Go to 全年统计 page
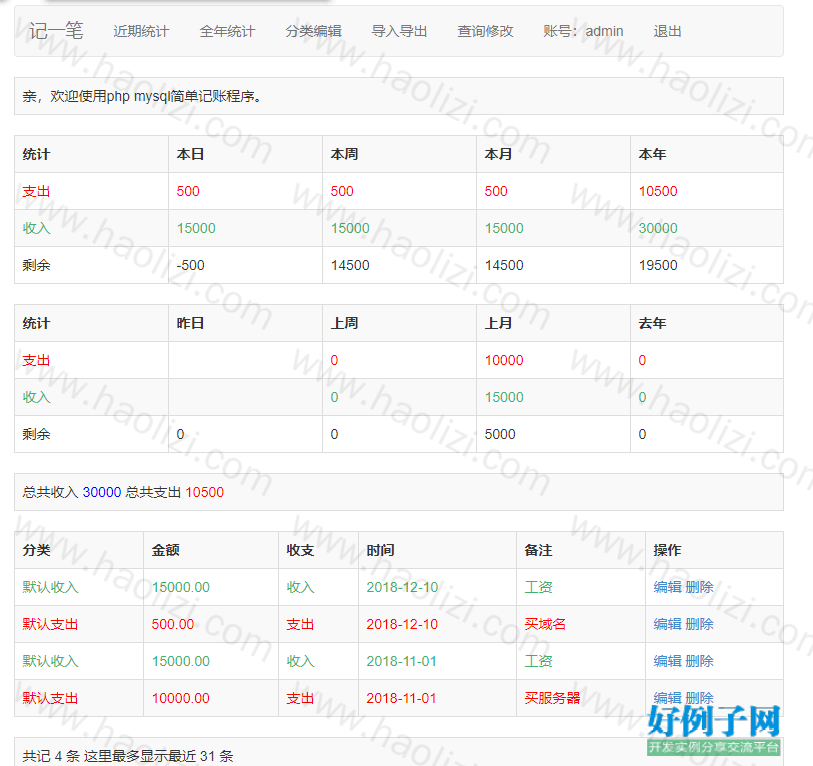The height and width of the screenshot is (766, 813). click(x=227, y=31)
